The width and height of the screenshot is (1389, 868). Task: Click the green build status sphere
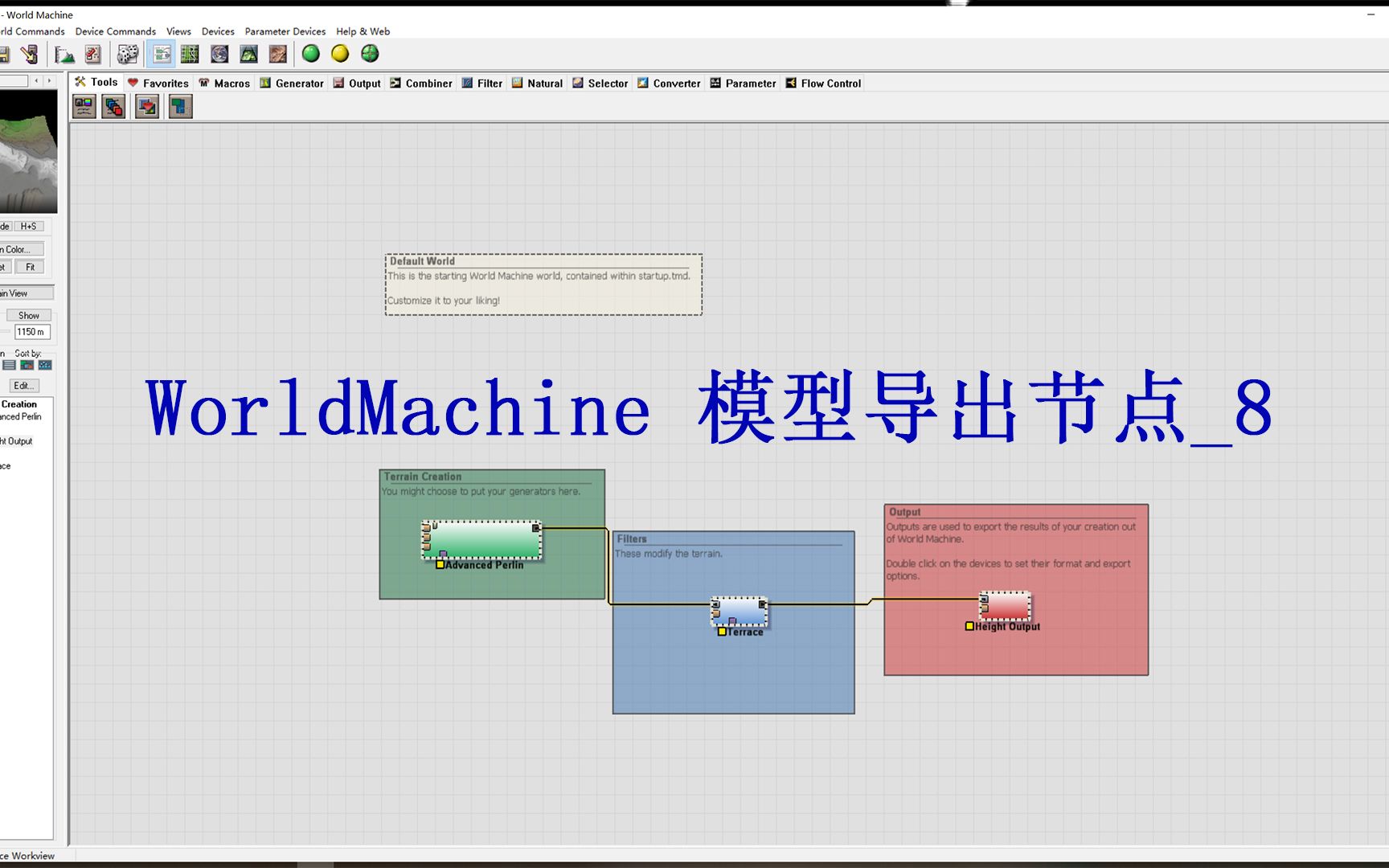tap(311, 54)
